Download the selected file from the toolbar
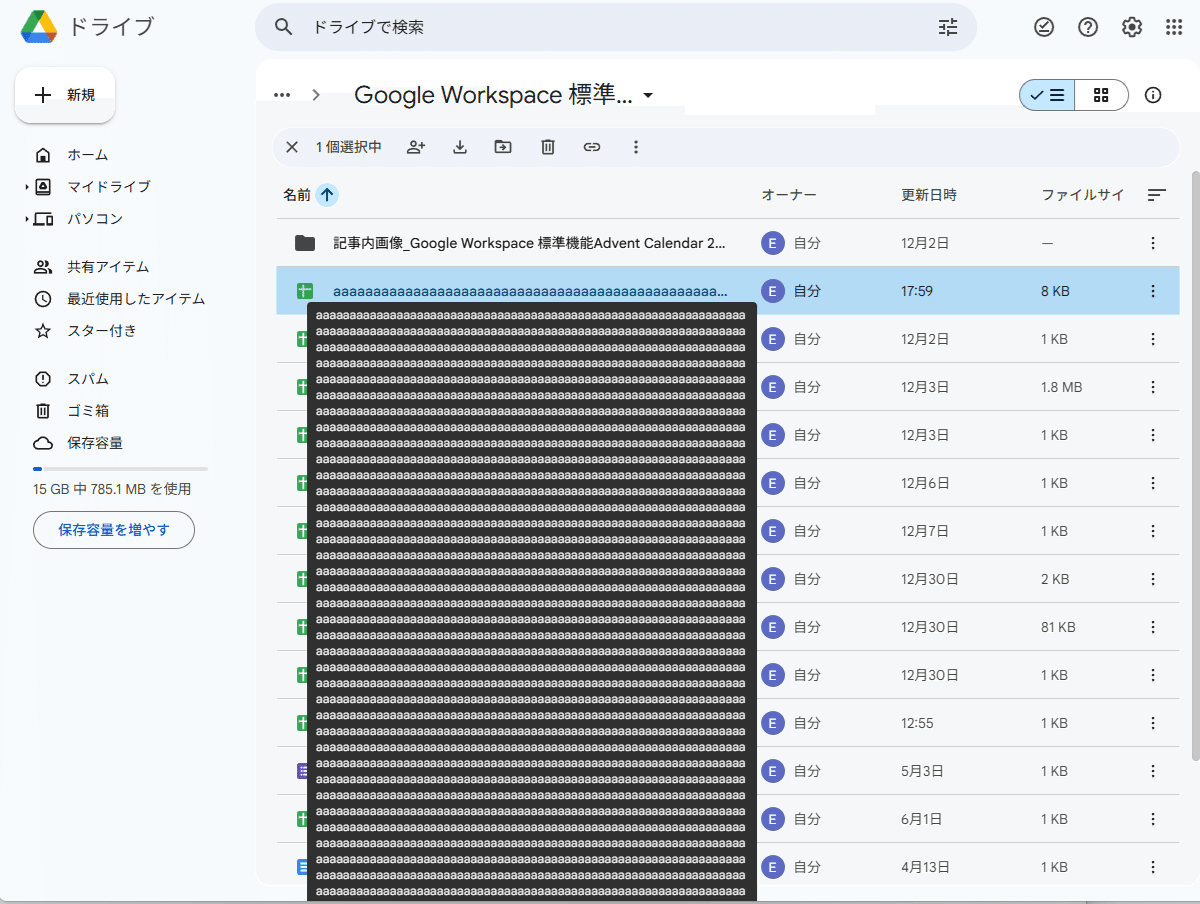1200x904 pixels. coord(459,147)
